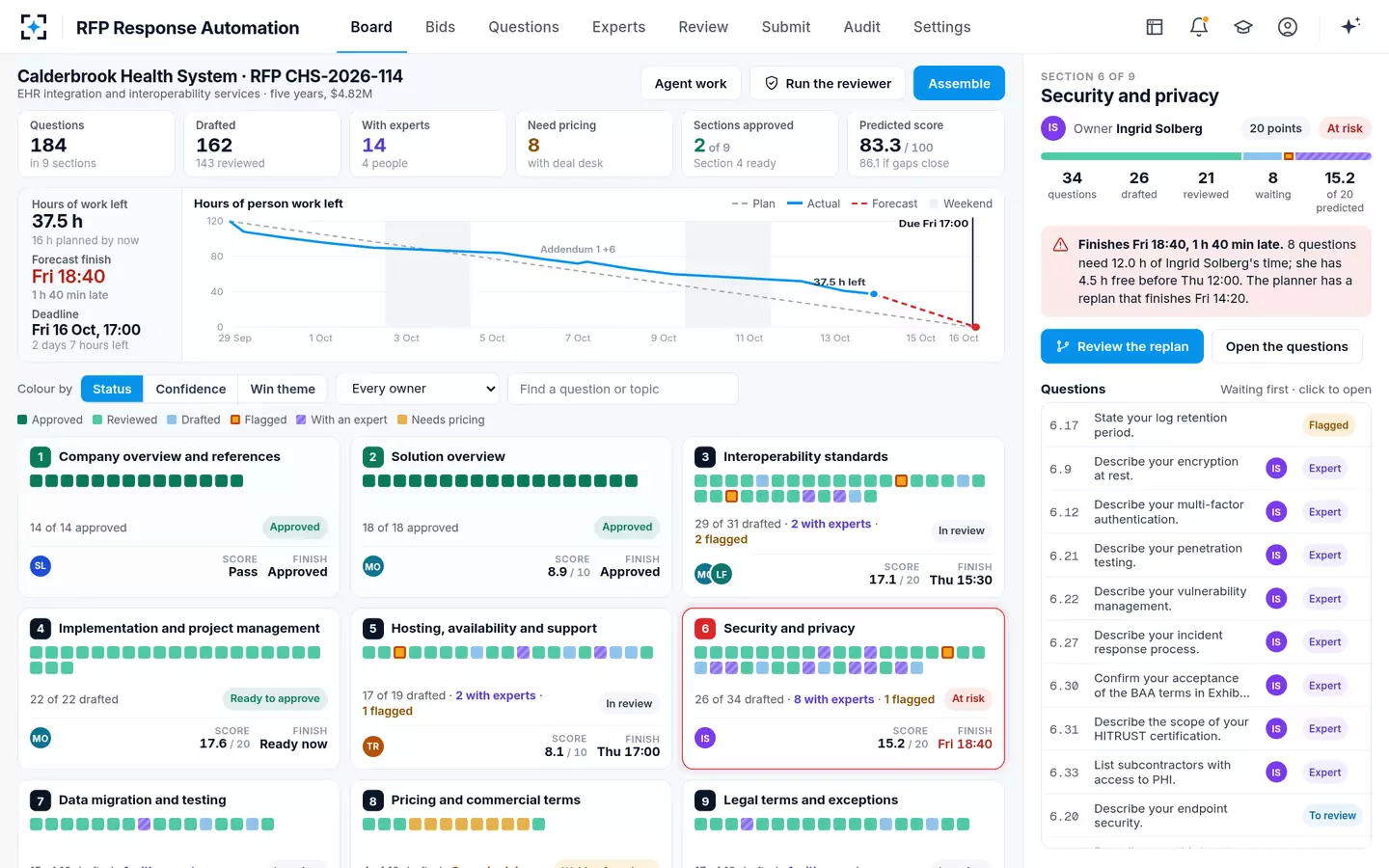Colour the board by Confidence
This screenshot has width=1389, height=868.
191,389
